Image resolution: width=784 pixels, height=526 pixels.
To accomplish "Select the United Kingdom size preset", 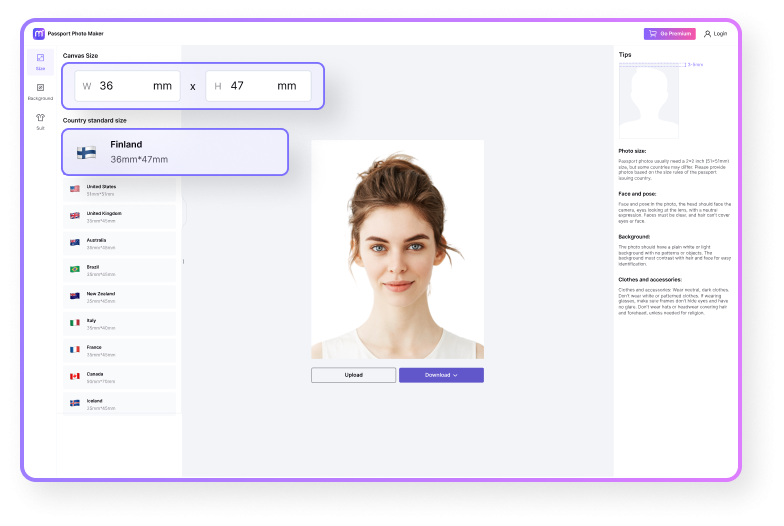I will [118, 216].
